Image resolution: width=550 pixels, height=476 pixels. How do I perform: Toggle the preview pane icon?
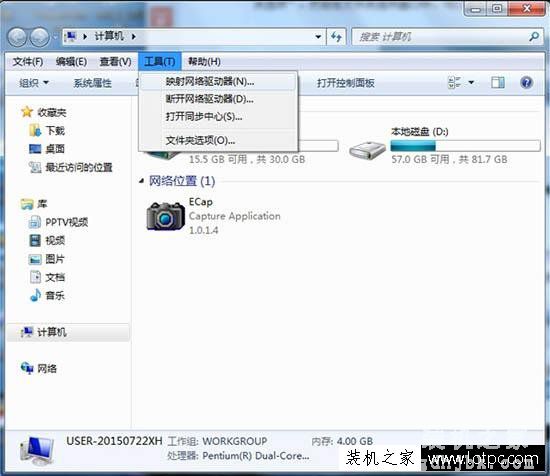click(x=498, y=83)
